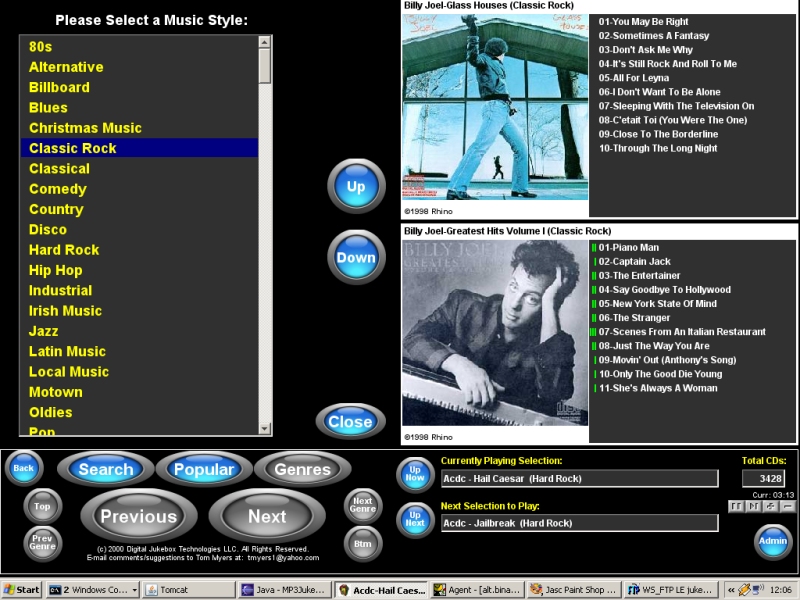The width and height of the screenshot is (800, 600).
Task: Click the style list scrollbar thumb
Action: click(264, 66)
